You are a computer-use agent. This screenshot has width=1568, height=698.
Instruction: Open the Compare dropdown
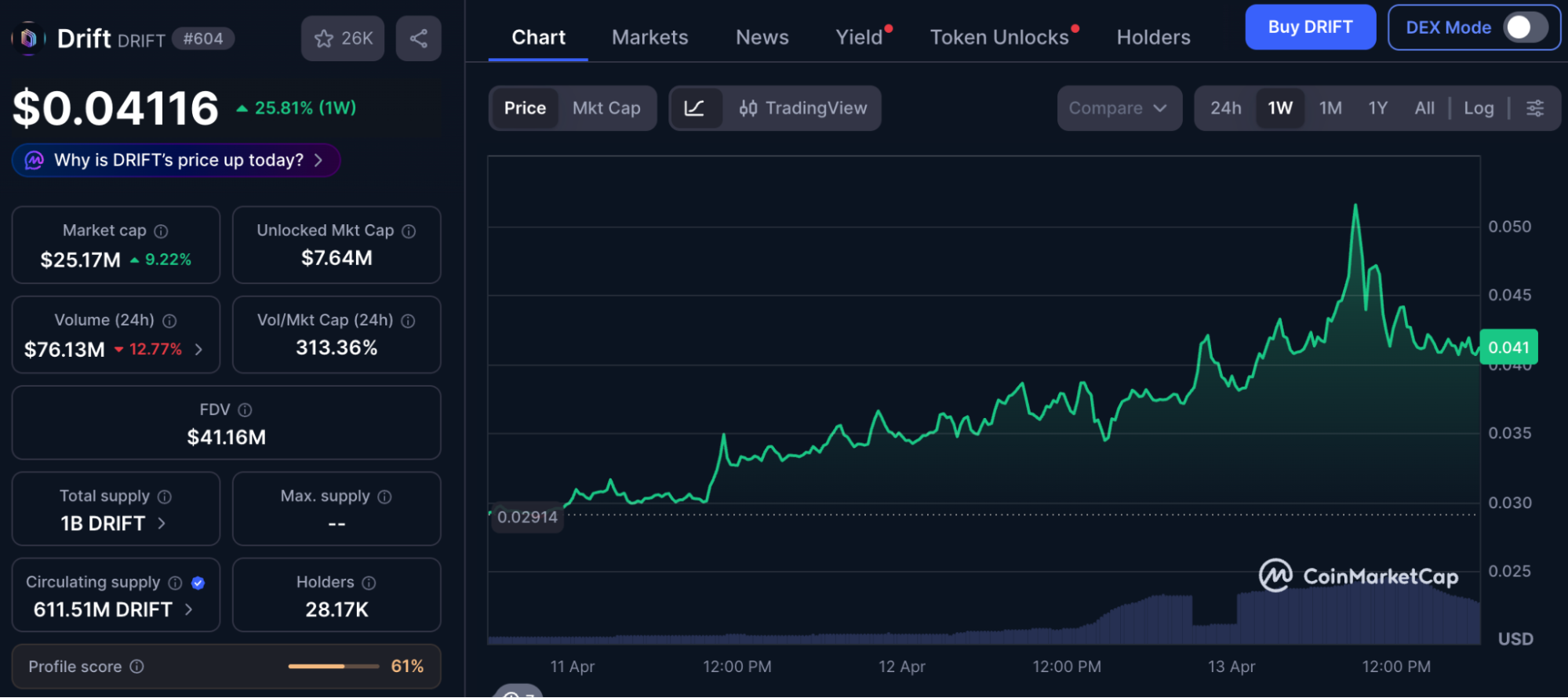[1118, 108]
